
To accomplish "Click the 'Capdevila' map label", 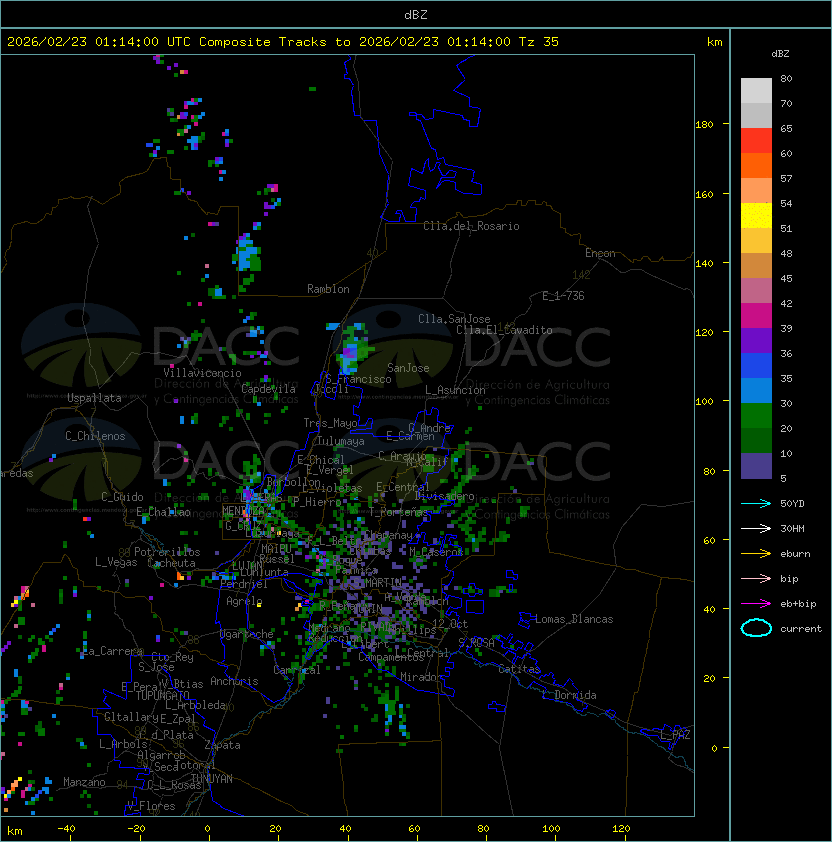I will tap(268, 389).
